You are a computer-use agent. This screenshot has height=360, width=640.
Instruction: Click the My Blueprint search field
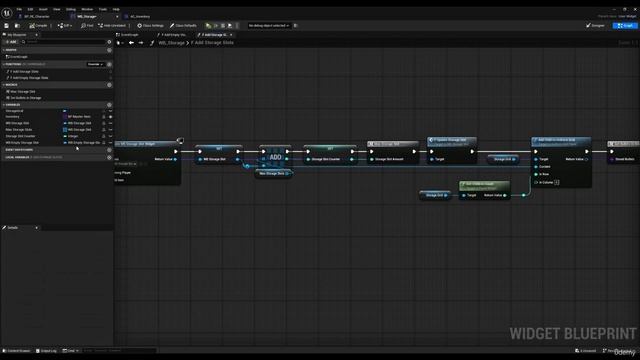[x=63, y=42]
